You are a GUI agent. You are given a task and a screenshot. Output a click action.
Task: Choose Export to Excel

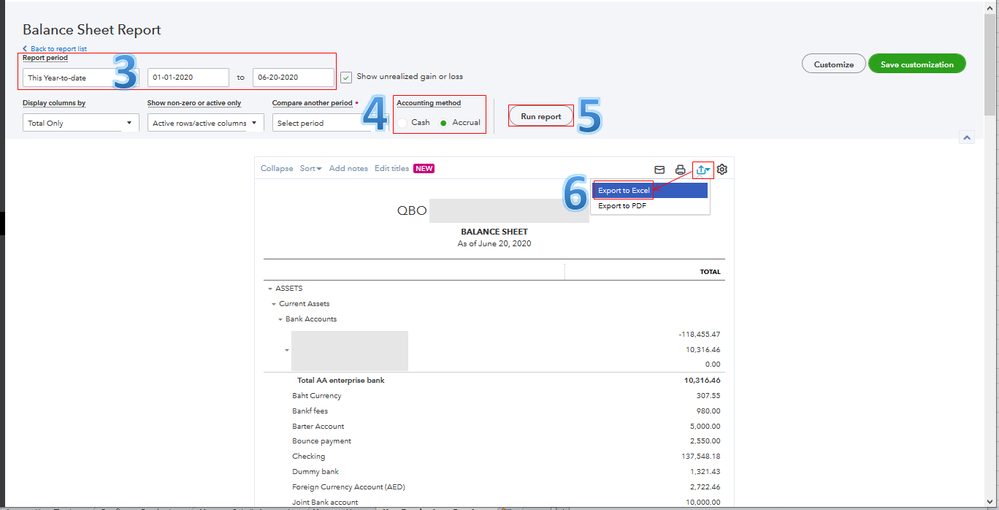click(650, 190)
